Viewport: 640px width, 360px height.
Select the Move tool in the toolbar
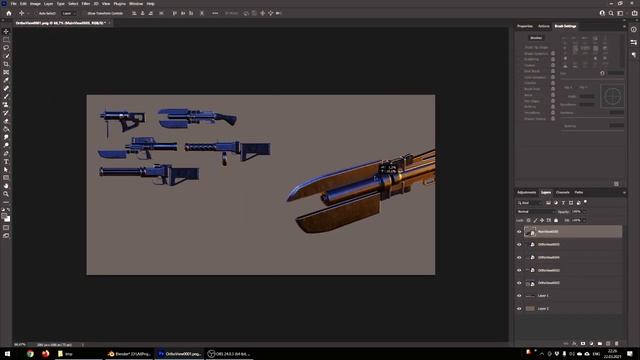(6, 31)
